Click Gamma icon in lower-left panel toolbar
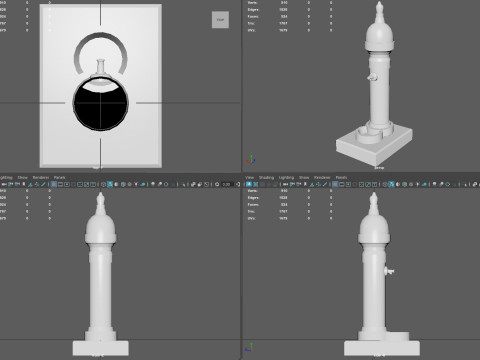This screenshot has width=480, height=360. point(238,184)
